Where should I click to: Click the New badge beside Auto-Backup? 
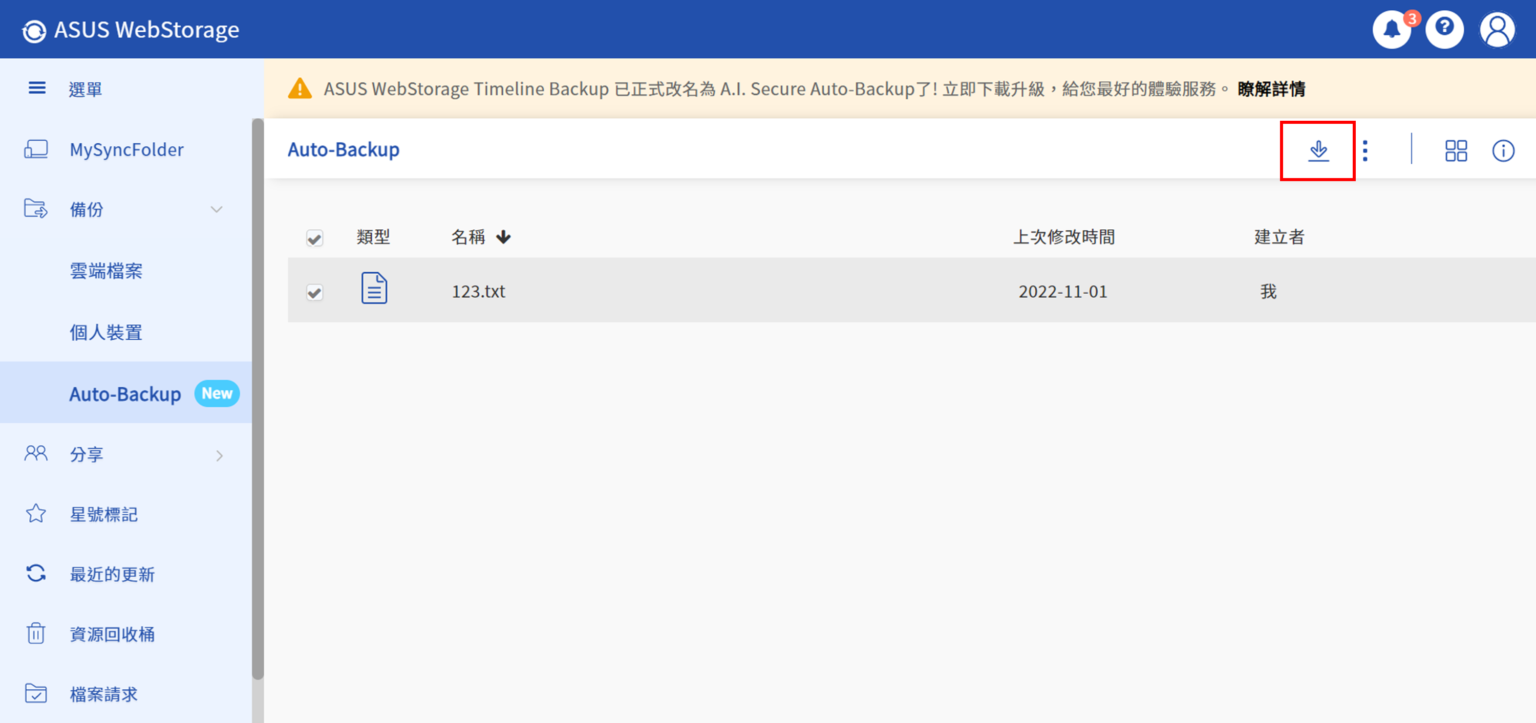click(216, 393)
